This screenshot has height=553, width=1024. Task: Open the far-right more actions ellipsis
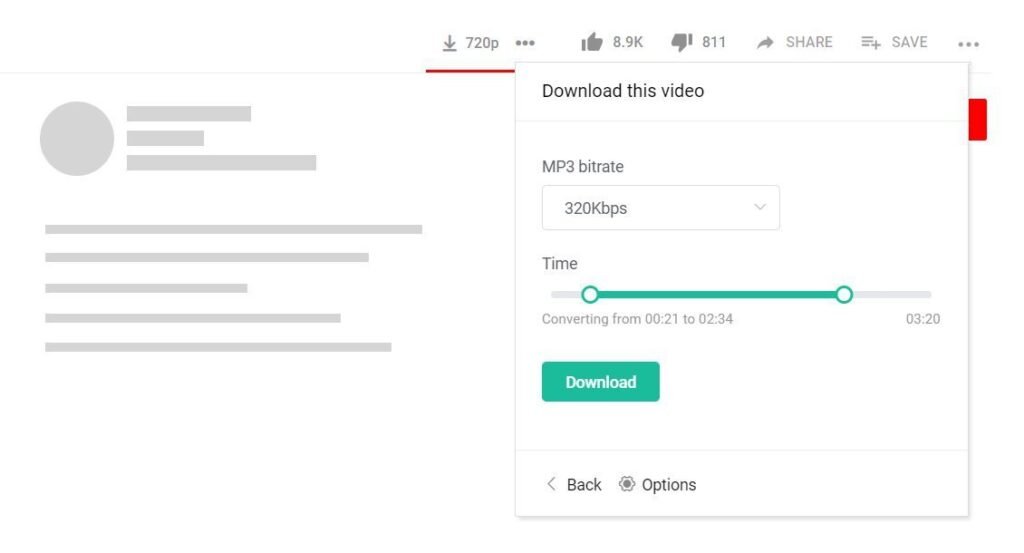coord(968,44)
